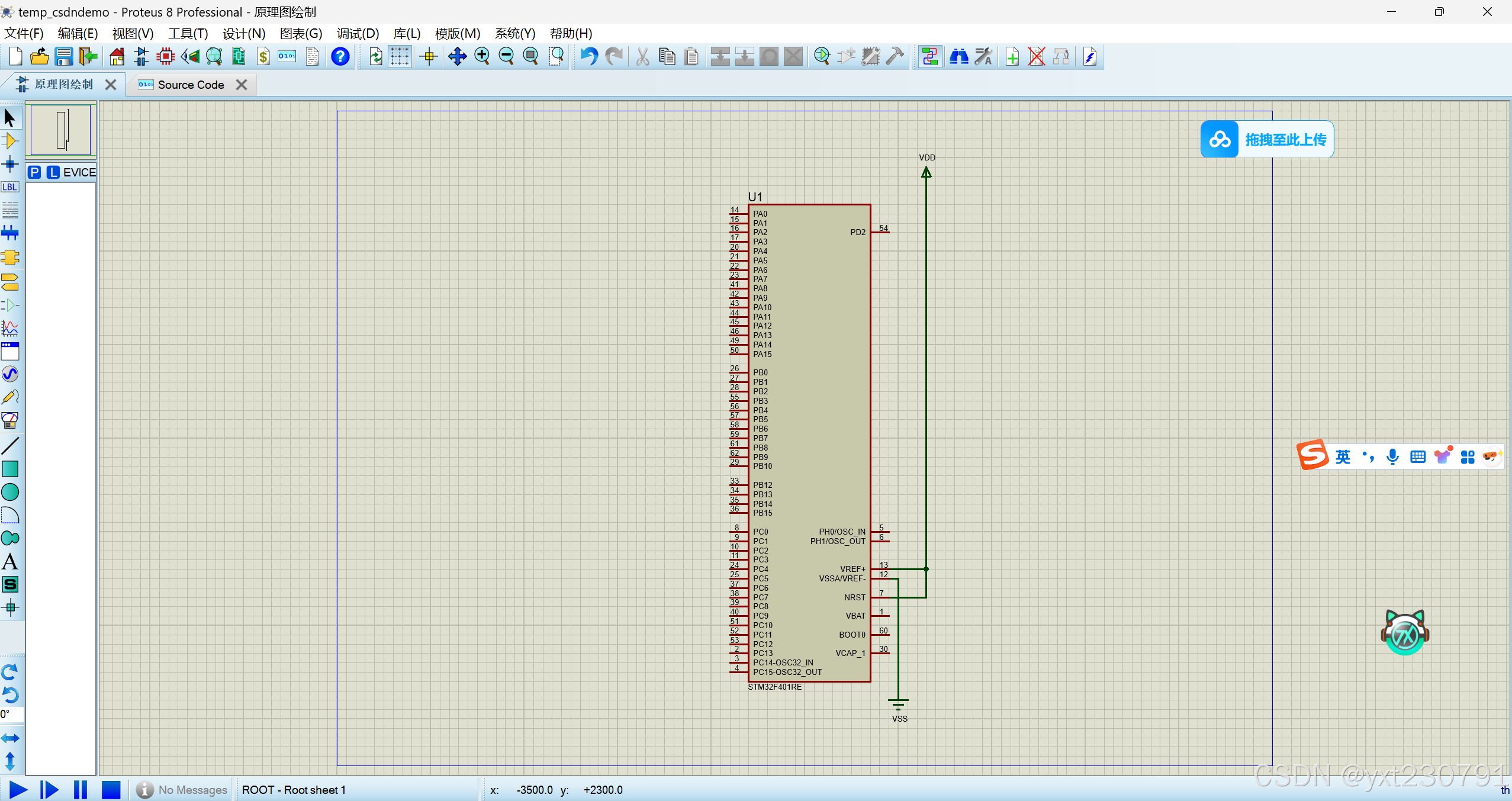Open PCB Layout from toolbar
Viewport: 1512px width, 801px height.
click(x=166, y=57)
